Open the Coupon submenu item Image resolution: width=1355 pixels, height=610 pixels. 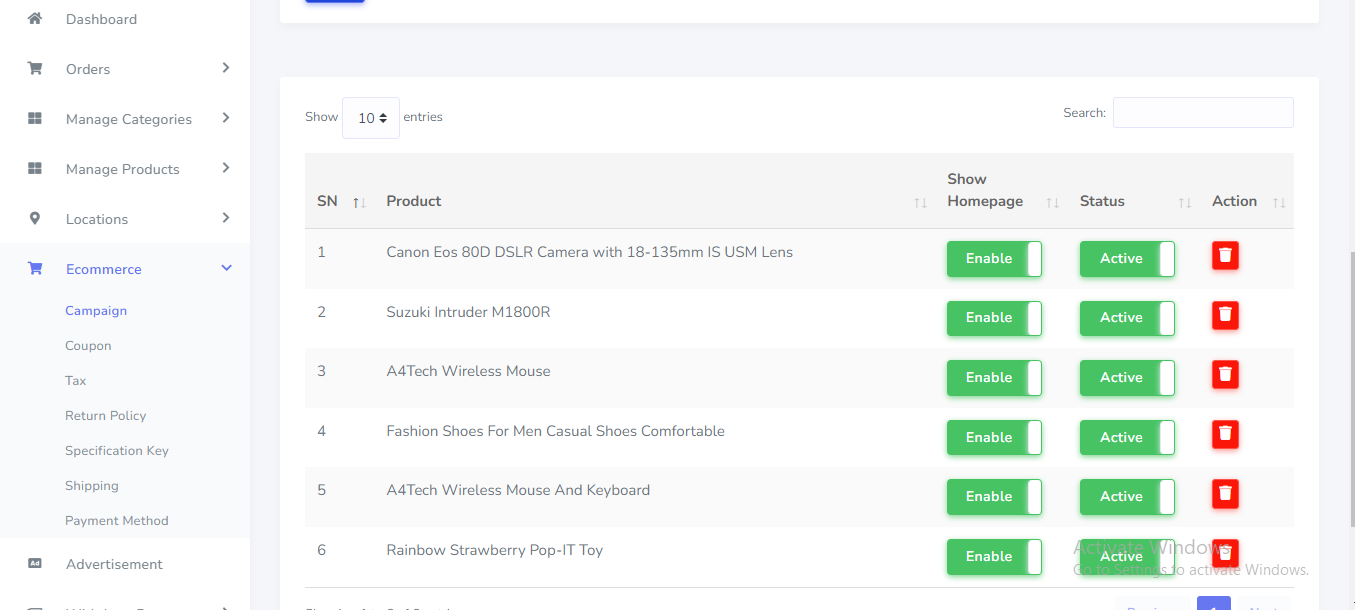pos(88,346)
